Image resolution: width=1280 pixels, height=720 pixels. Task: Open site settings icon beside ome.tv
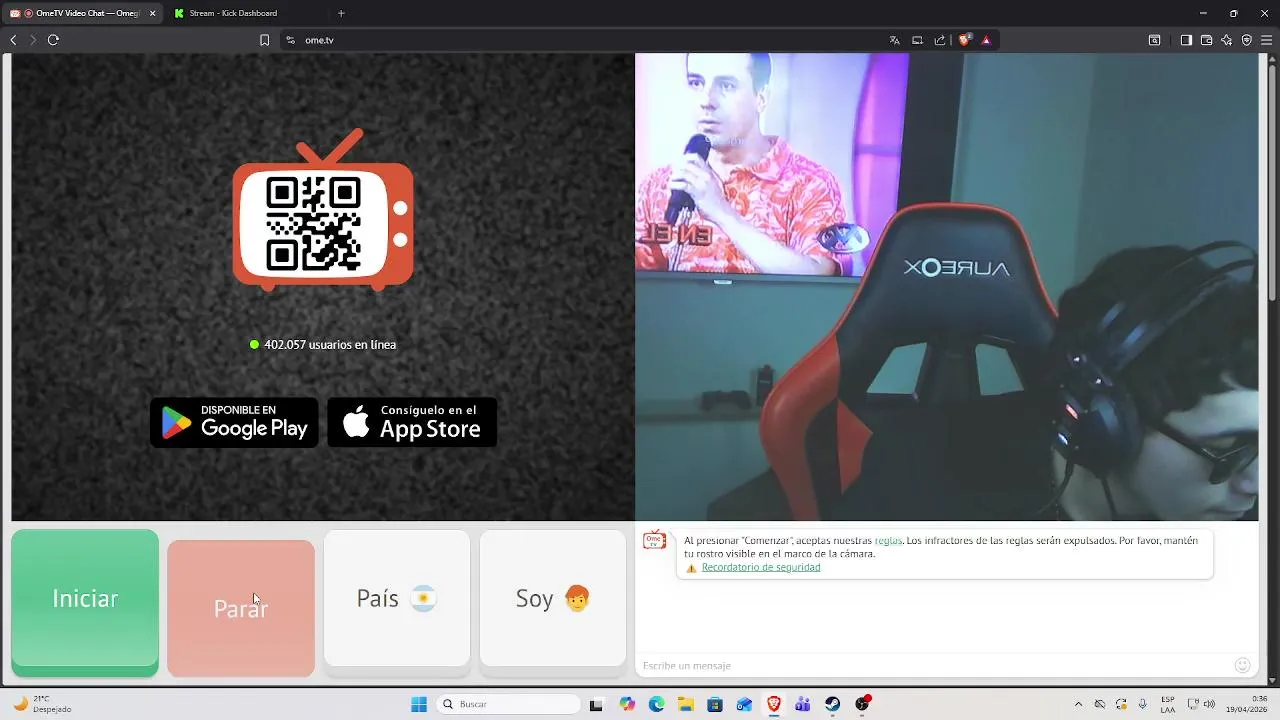coord(290,40)
